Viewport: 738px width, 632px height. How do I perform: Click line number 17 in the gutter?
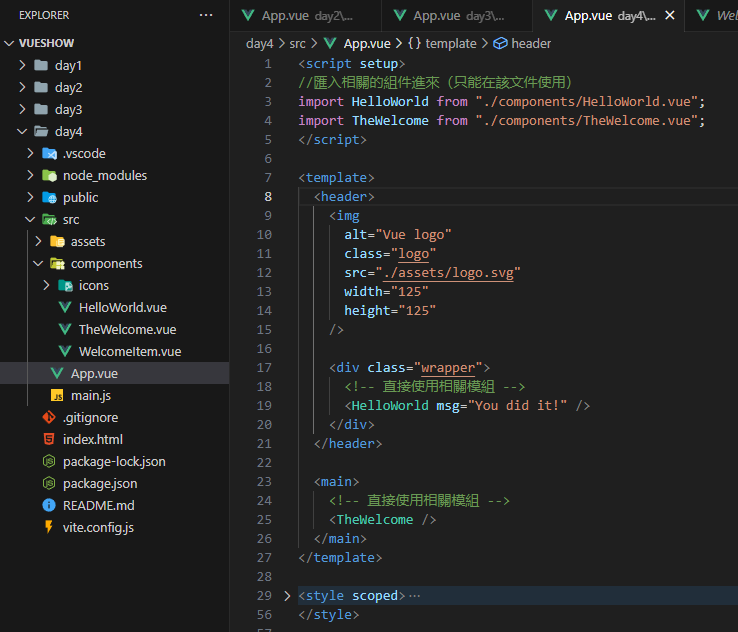click(264, 367)
